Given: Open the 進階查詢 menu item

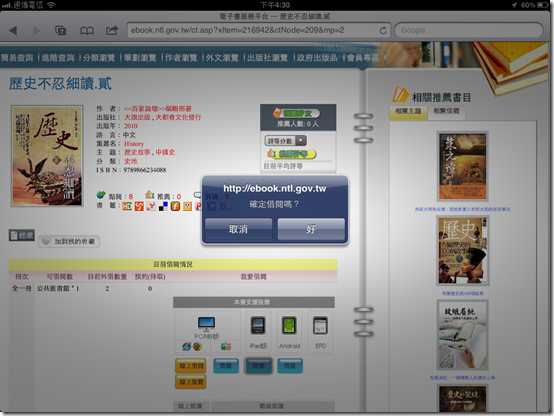Looking at the screenshot, I should point(58,57).
